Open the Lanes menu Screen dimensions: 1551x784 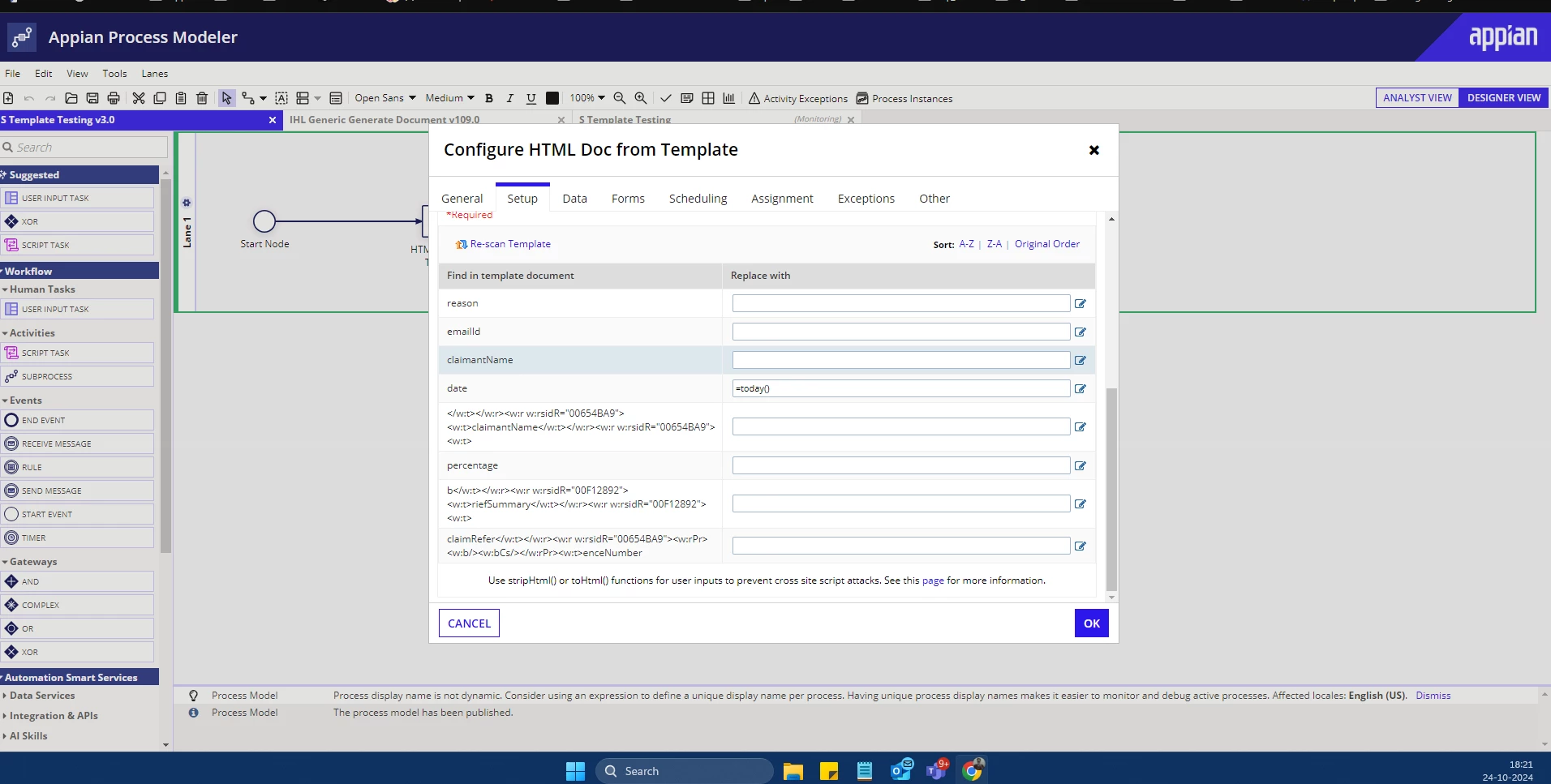[x=155, y=74]
